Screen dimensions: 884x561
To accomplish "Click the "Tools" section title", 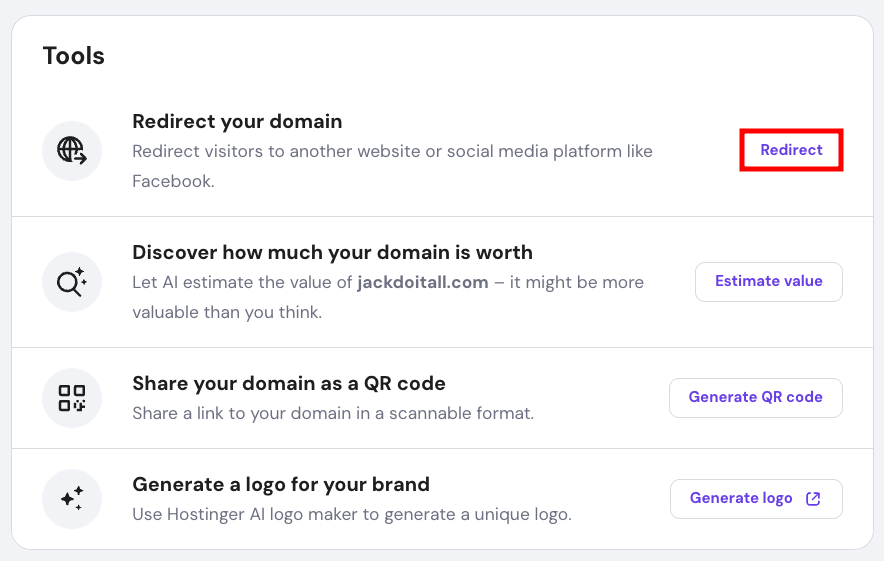I will point(74,56).
